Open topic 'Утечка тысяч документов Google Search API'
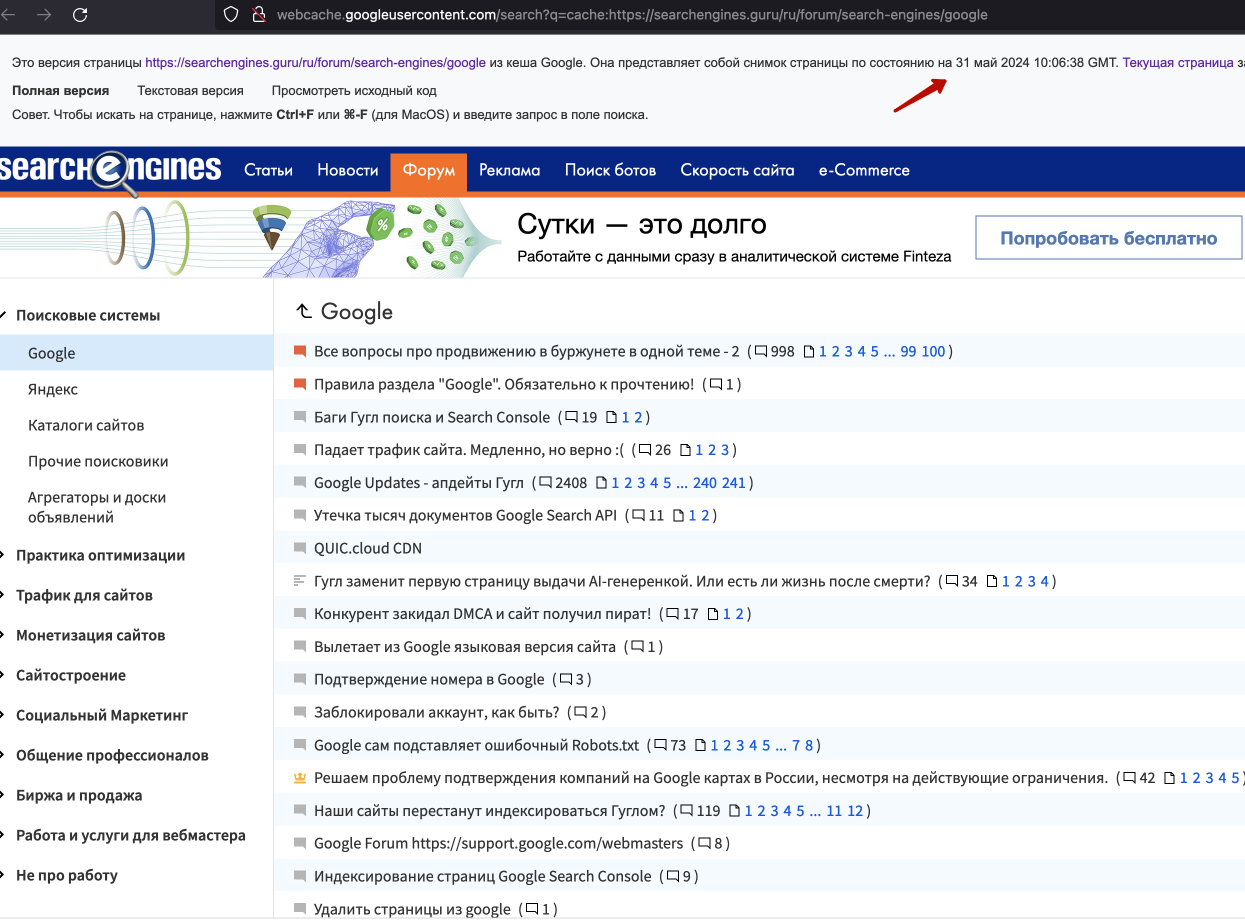 point(465,516)
